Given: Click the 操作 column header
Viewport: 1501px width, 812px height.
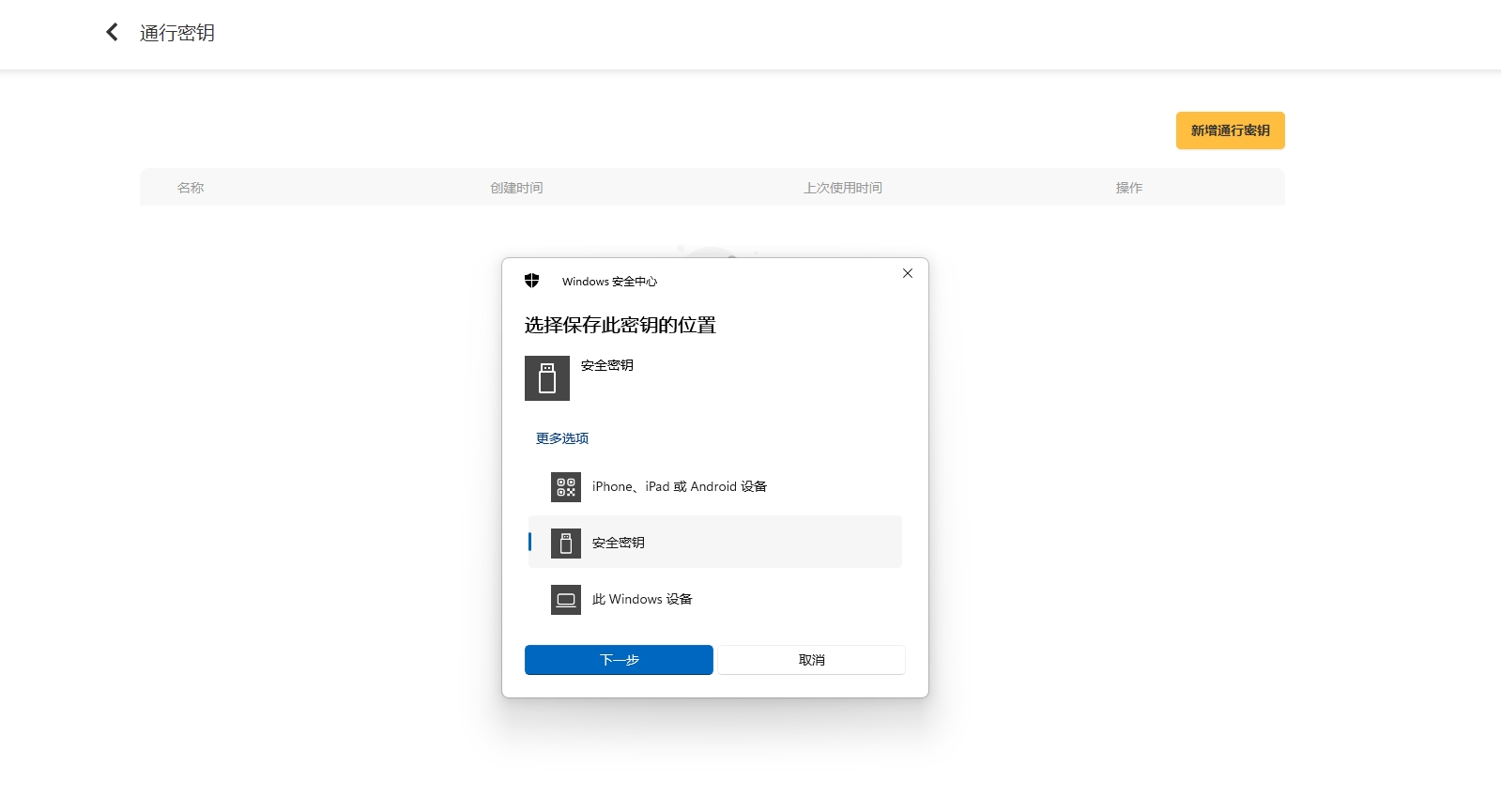Looking at the screenshot, I should coord(1128,188).
